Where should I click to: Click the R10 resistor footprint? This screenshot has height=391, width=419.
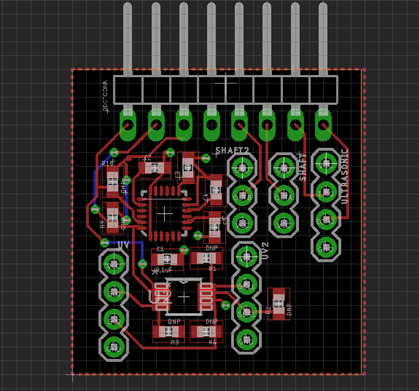[x=113, y=182]
